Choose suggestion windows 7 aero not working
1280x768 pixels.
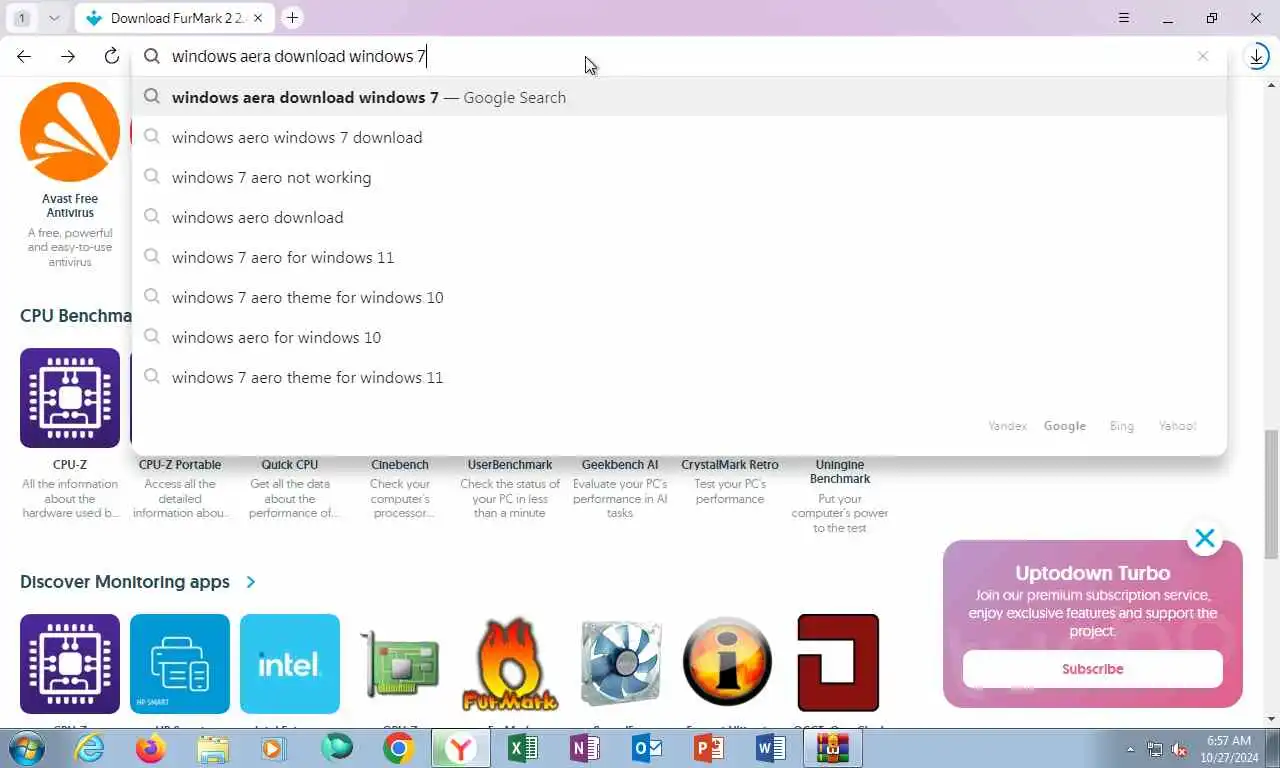(x=679, y=177)
